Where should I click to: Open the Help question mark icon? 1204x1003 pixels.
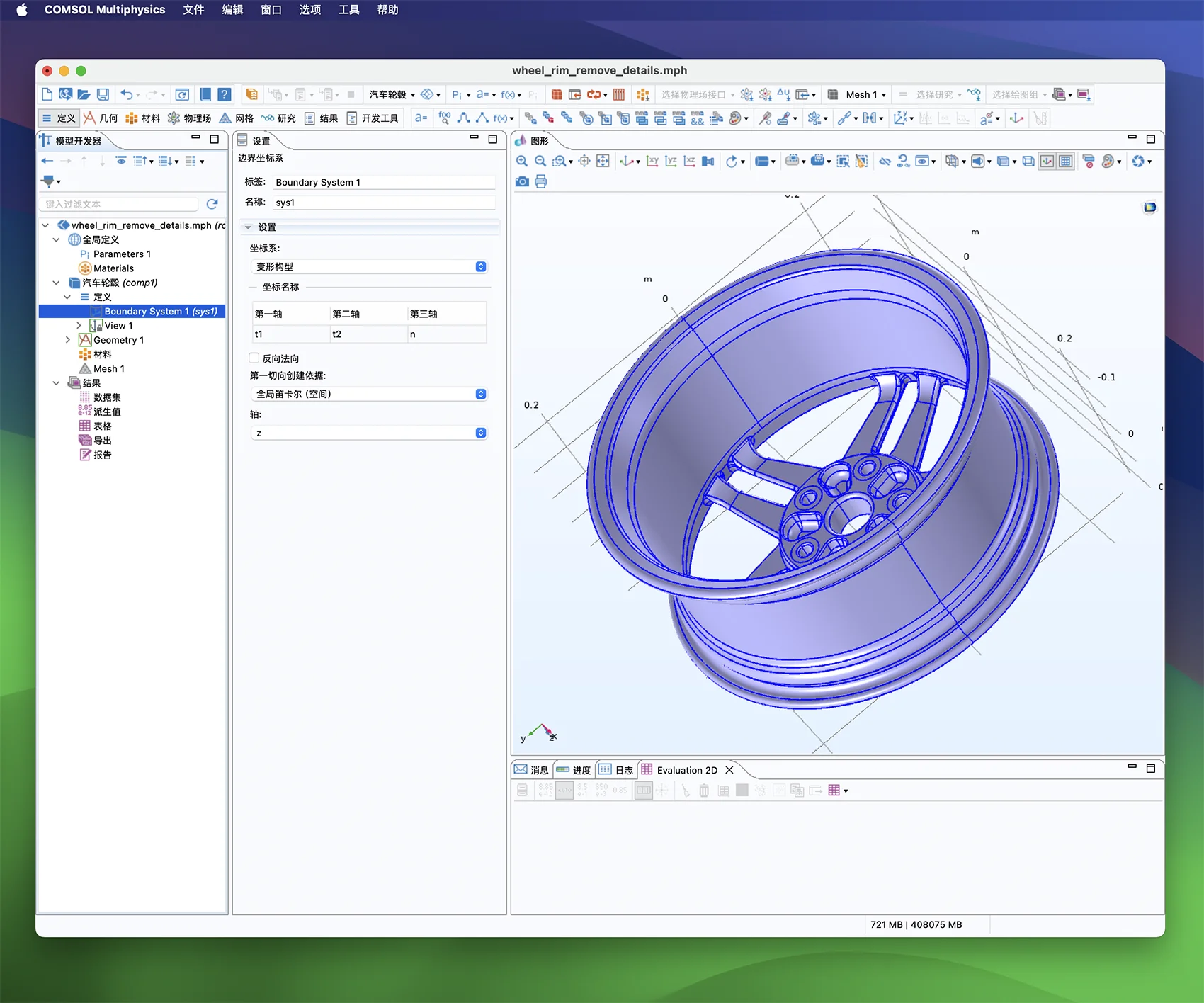coord(224,94)
